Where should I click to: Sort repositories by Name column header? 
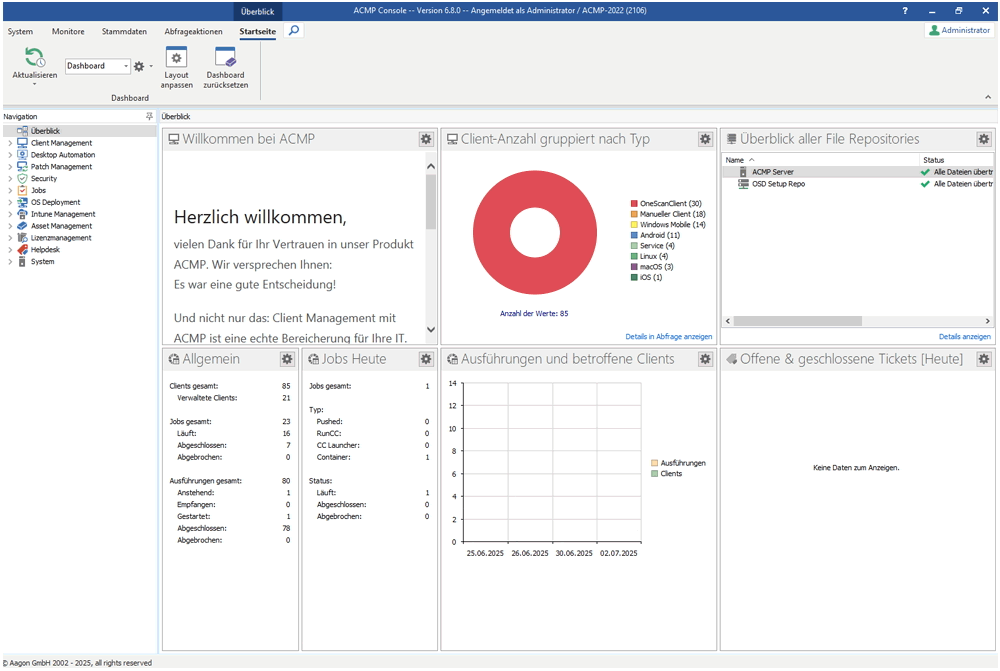point(821,160)
